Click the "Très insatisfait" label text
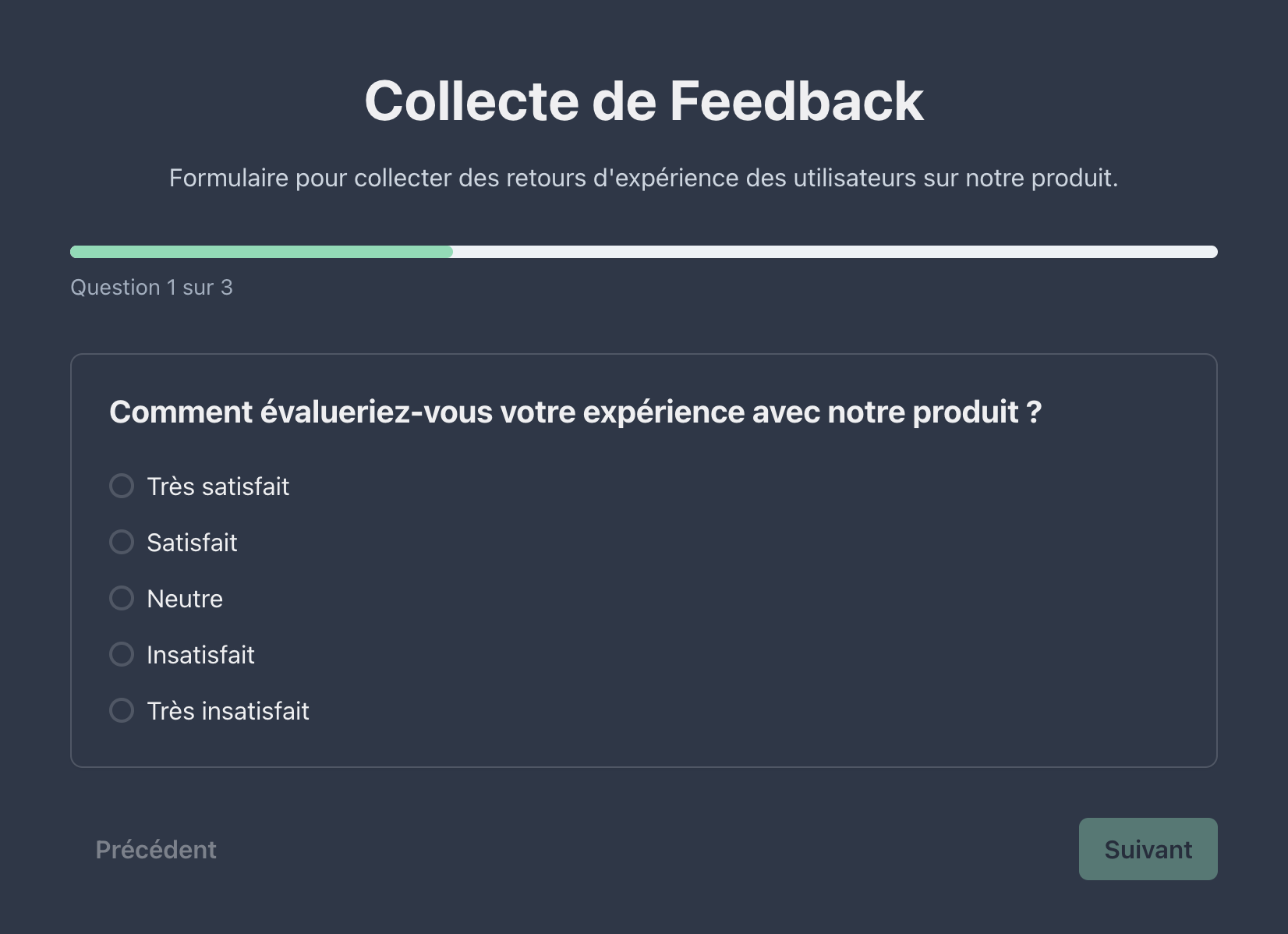This screenshot has width=1288, height=934. pyautogui.click(x=228, y=711)
